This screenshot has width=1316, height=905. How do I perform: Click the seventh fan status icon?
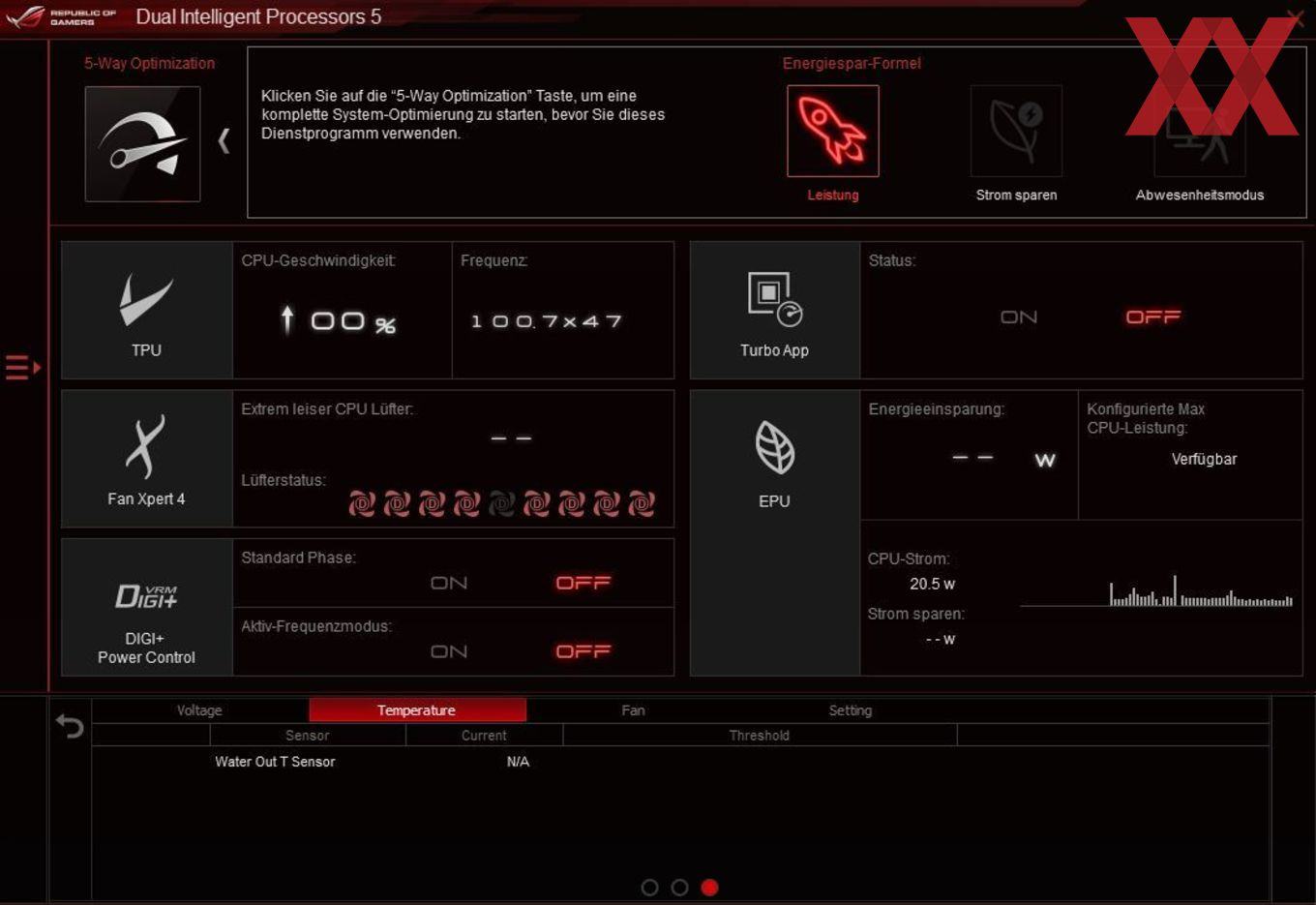point(571,503)
